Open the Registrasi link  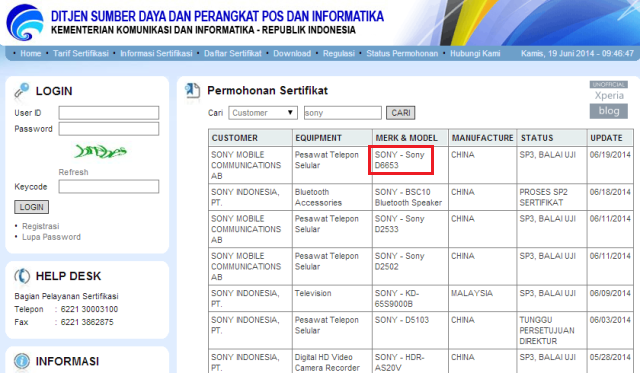click(40, 226)
